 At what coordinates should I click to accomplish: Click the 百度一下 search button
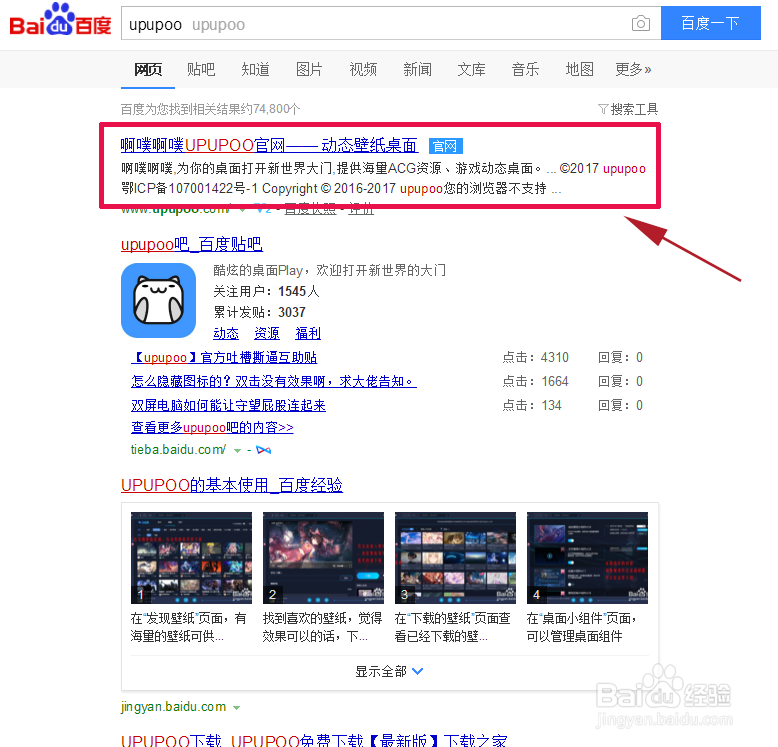coord(711,23)
